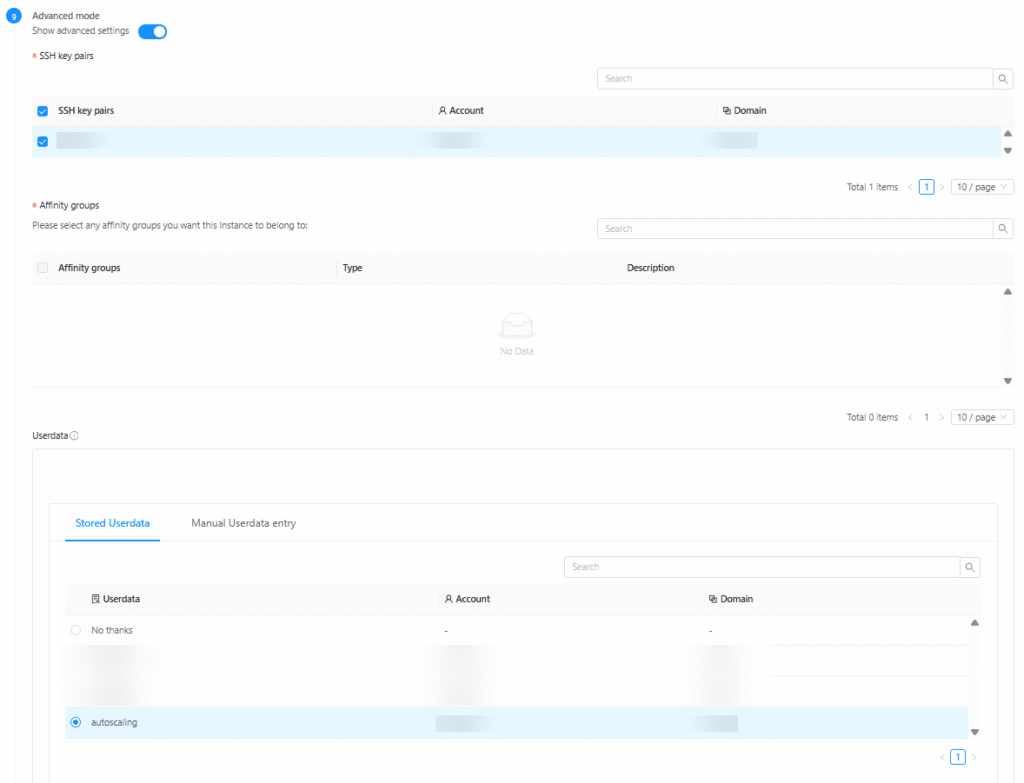Tick the Affinity groups header checkbox
Viewport: 1024px width, 783px height.
coord(42,268)
